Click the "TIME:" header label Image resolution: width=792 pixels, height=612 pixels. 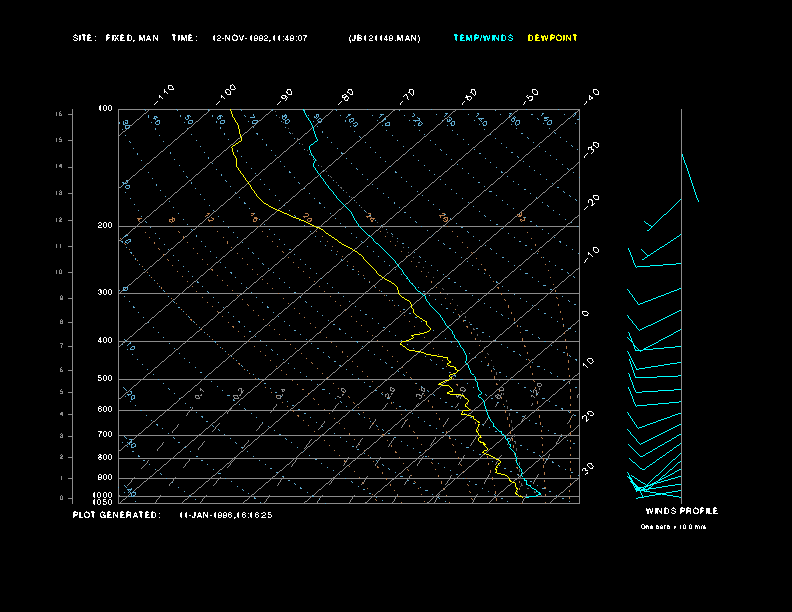pyautogui.click(x=184, y=38)
